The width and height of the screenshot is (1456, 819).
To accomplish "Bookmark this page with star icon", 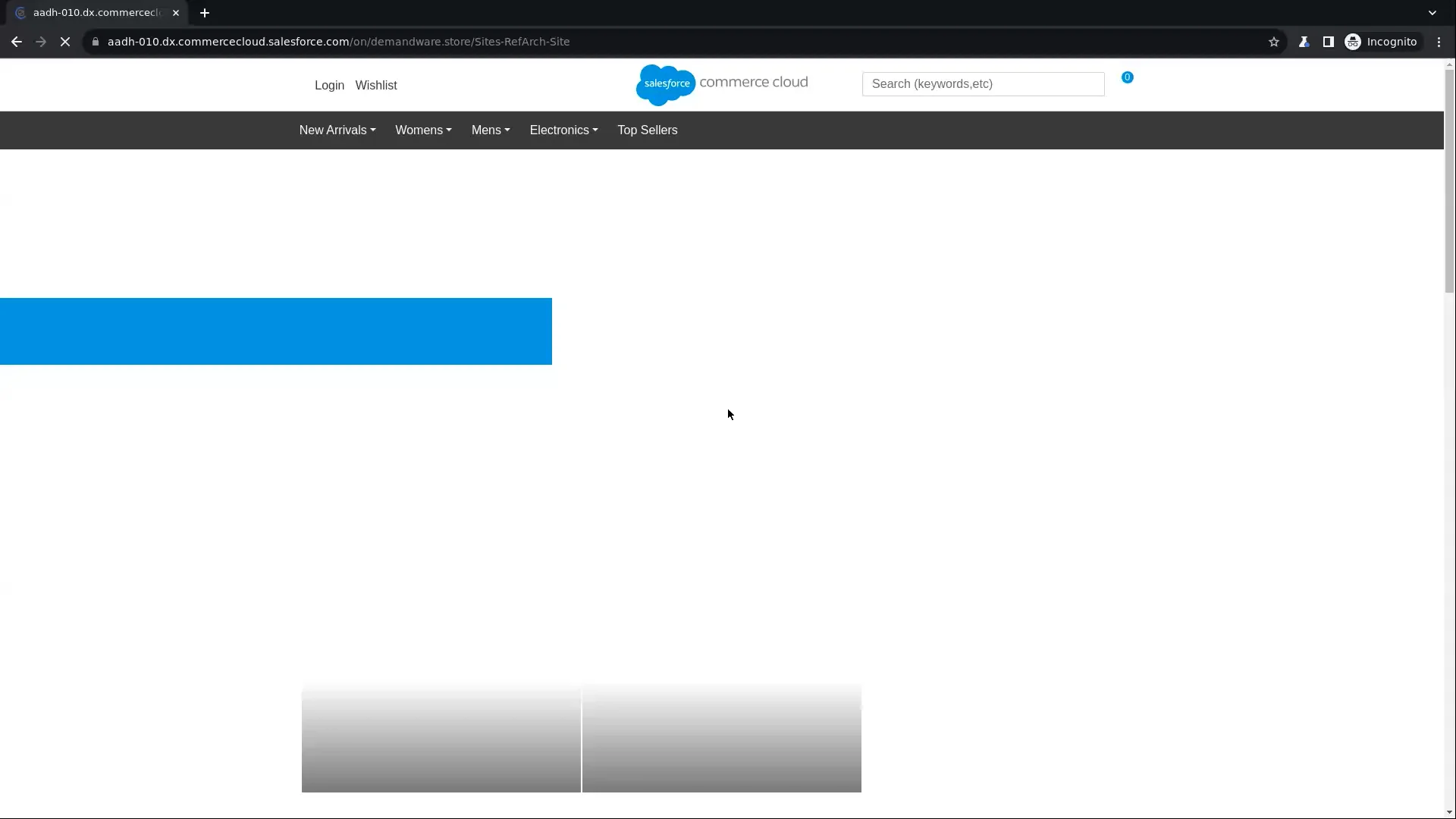I will click(1274, 42).
